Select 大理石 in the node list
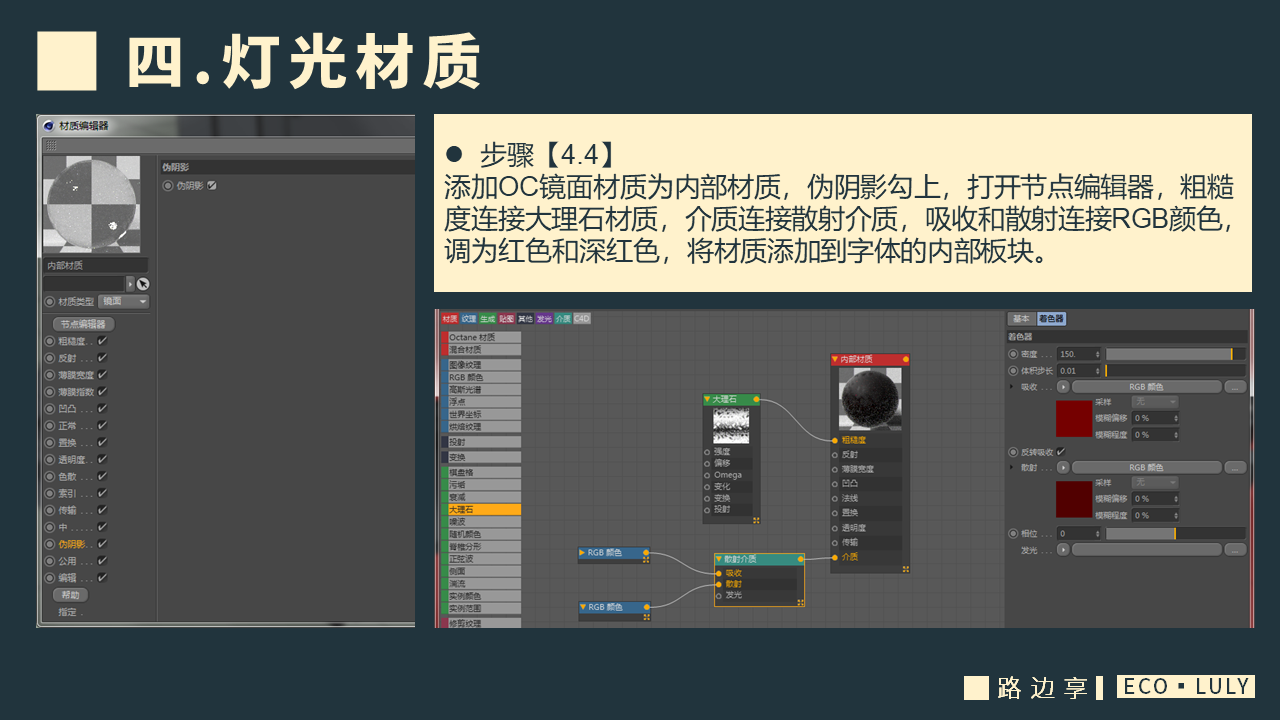1280x720 pixels. point(481,509)
